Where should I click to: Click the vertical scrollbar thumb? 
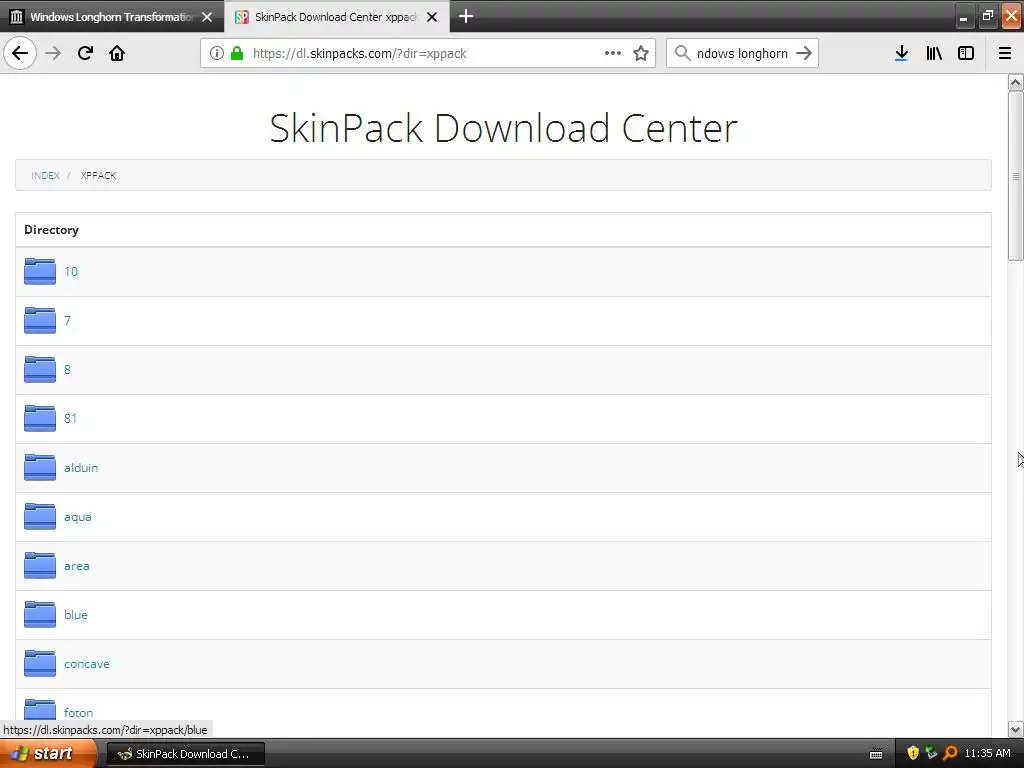pyautogui.click(x=1015, y=176)
